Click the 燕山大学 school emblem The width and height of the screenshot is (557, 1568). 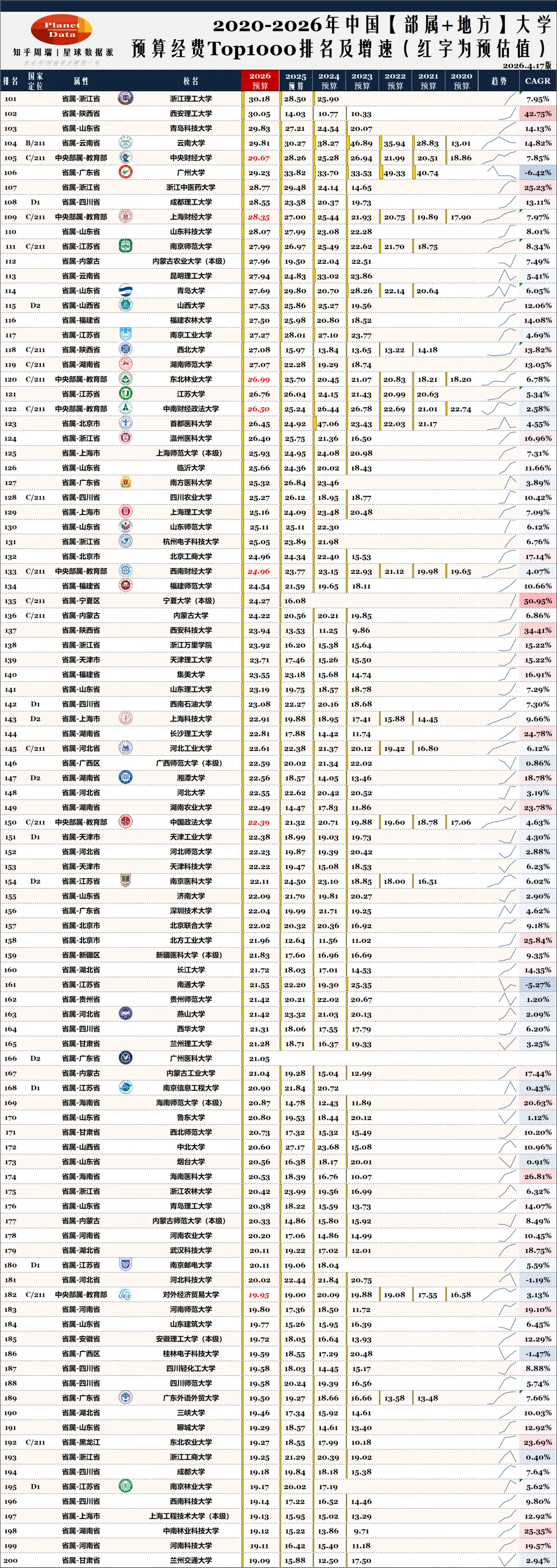[125, 1013]
